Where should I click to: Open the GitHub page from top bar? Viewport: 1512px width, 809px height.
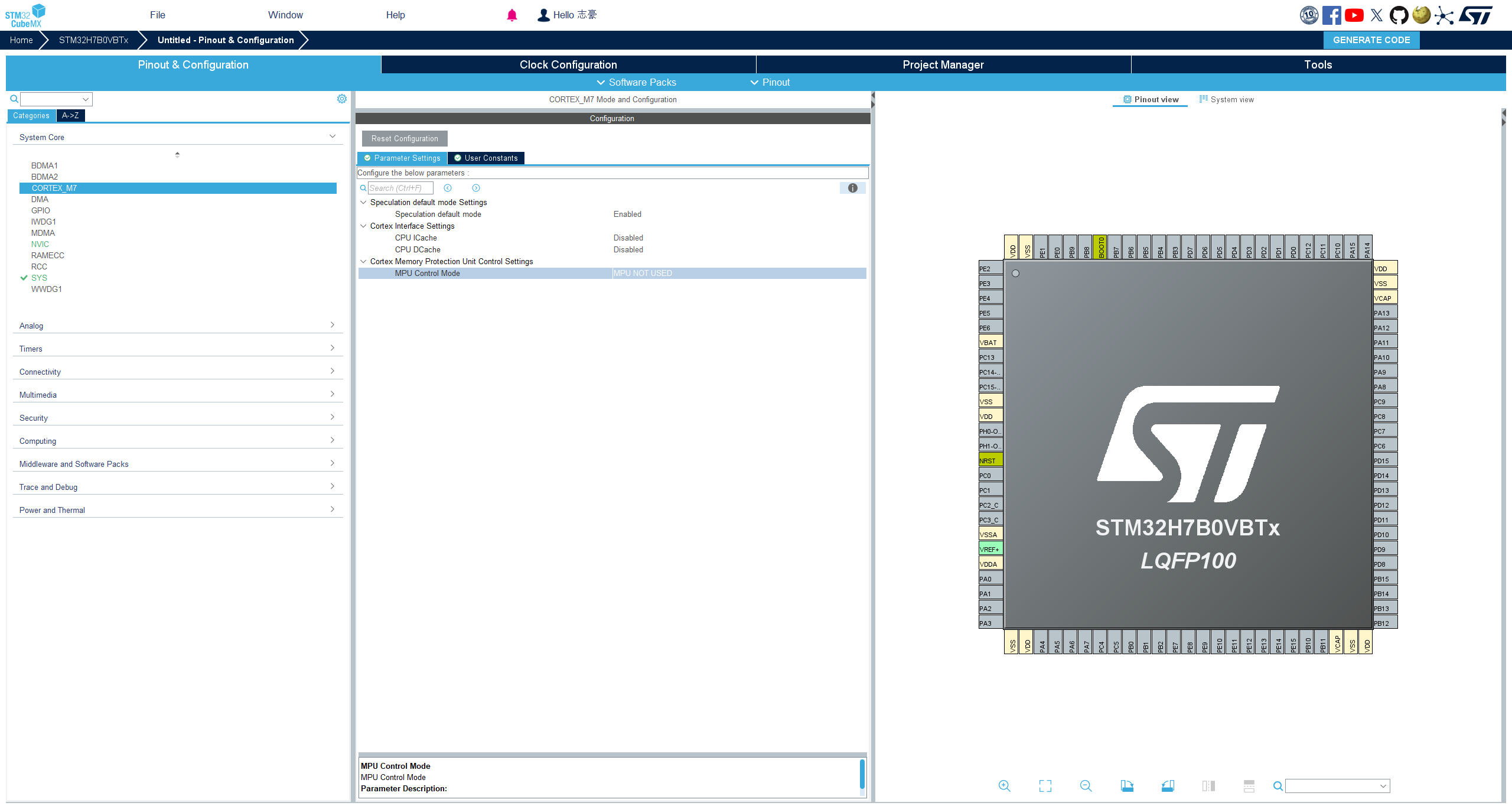click(1399, 15)
